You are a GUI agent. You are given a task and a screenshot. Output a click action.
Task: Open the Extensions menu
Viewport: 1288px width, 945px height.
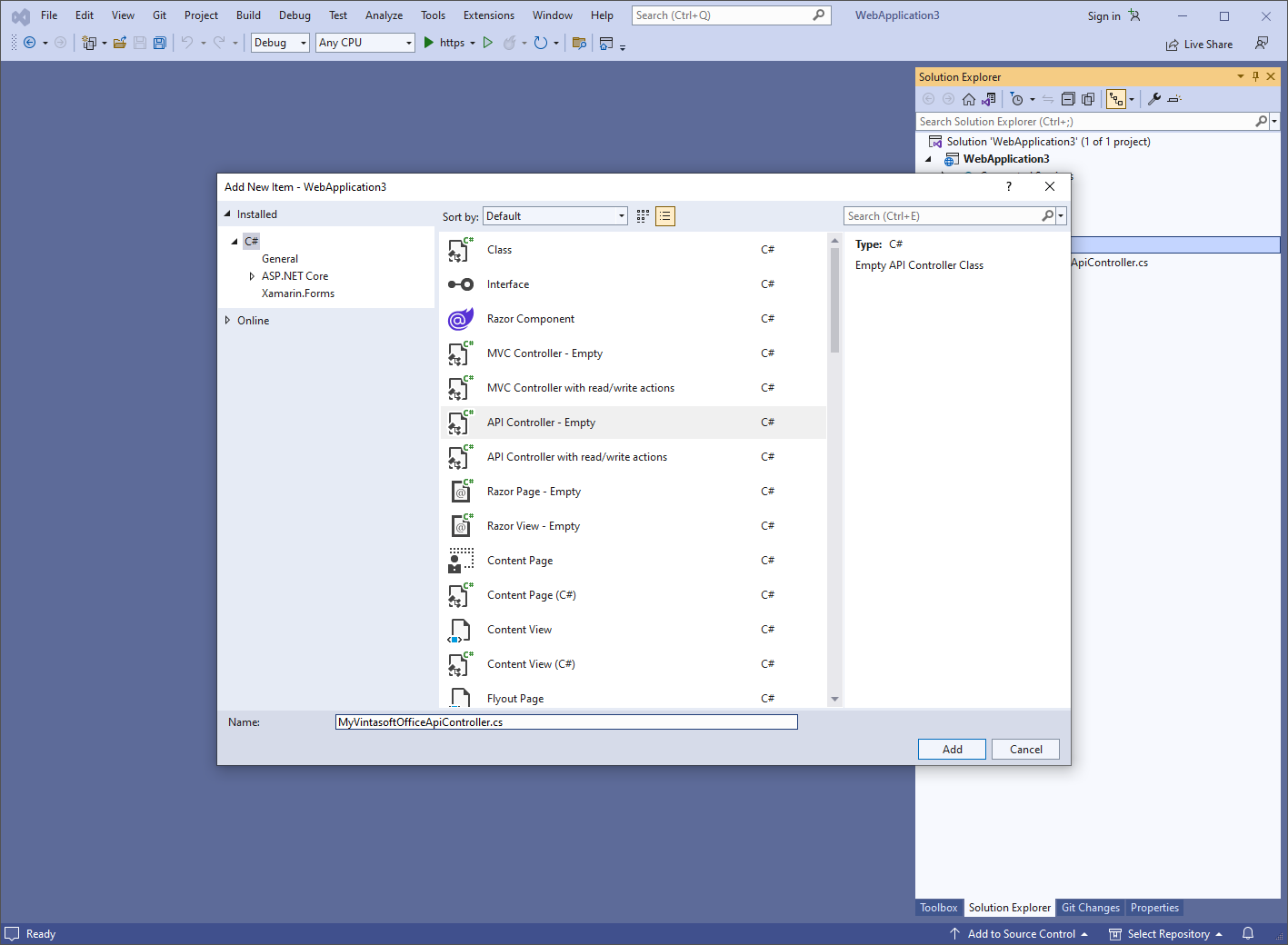pos(488,15)
